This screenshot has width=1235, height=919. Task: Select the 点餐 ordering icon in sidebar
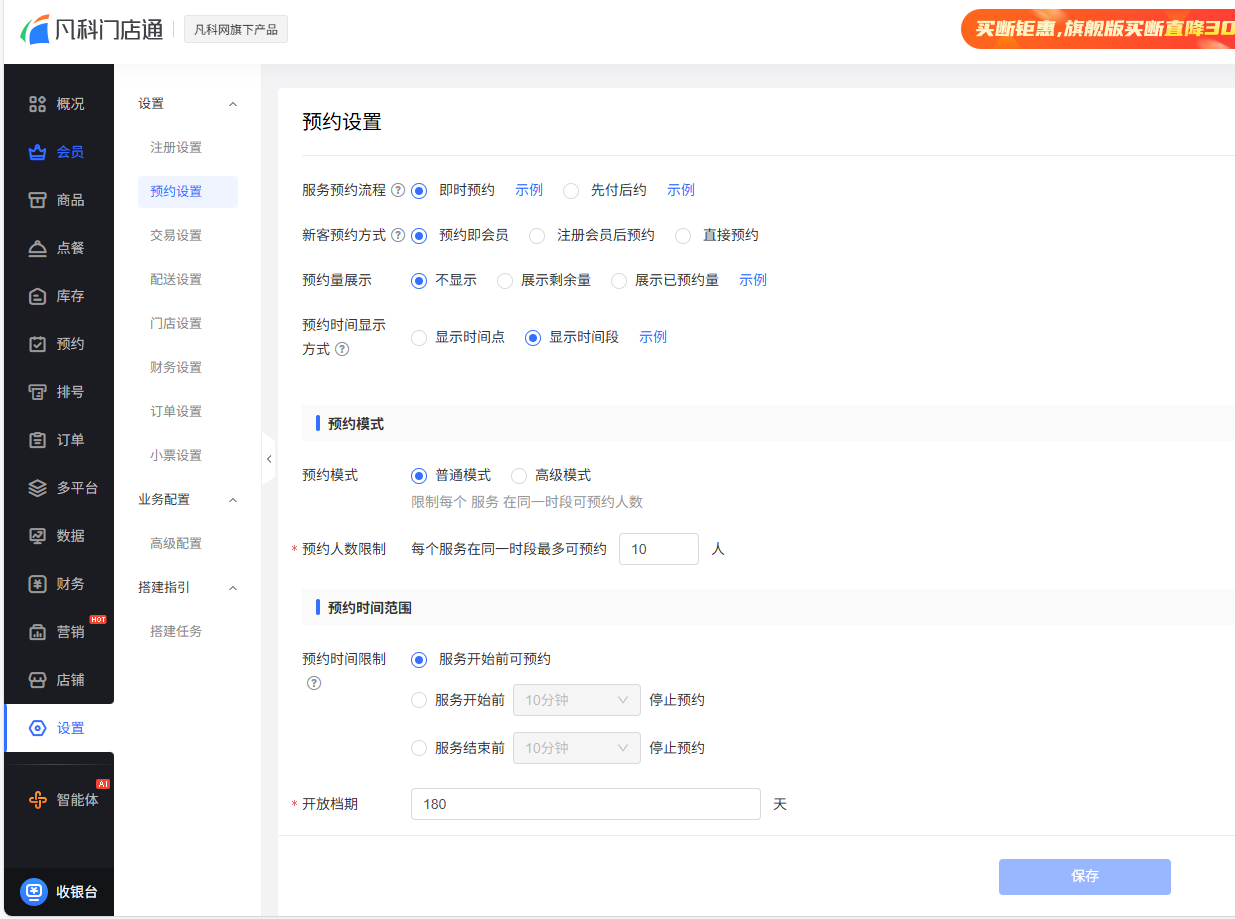tap(38, 248)
